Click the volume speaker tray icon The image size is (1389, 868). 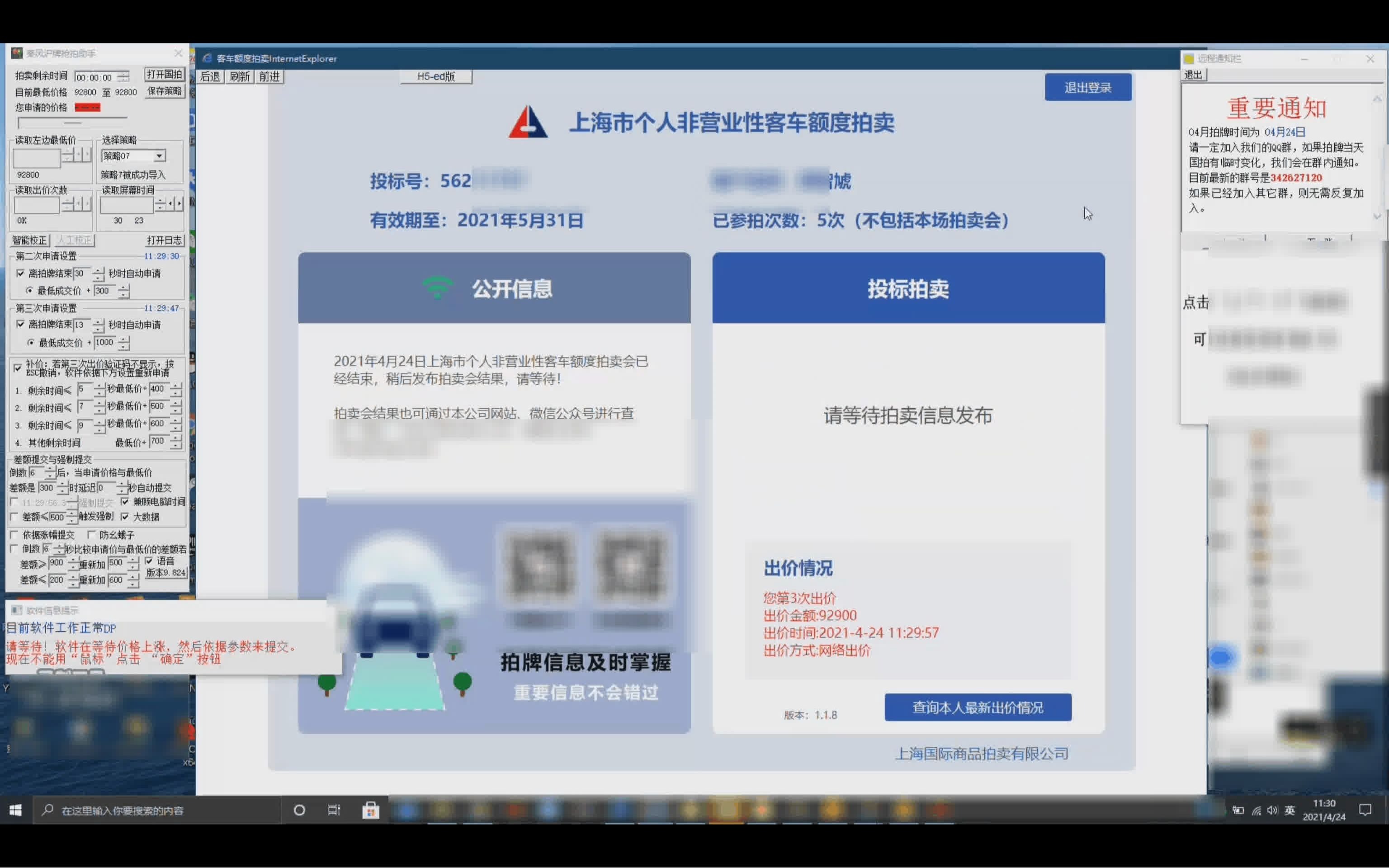click(x=1272, y=810)
